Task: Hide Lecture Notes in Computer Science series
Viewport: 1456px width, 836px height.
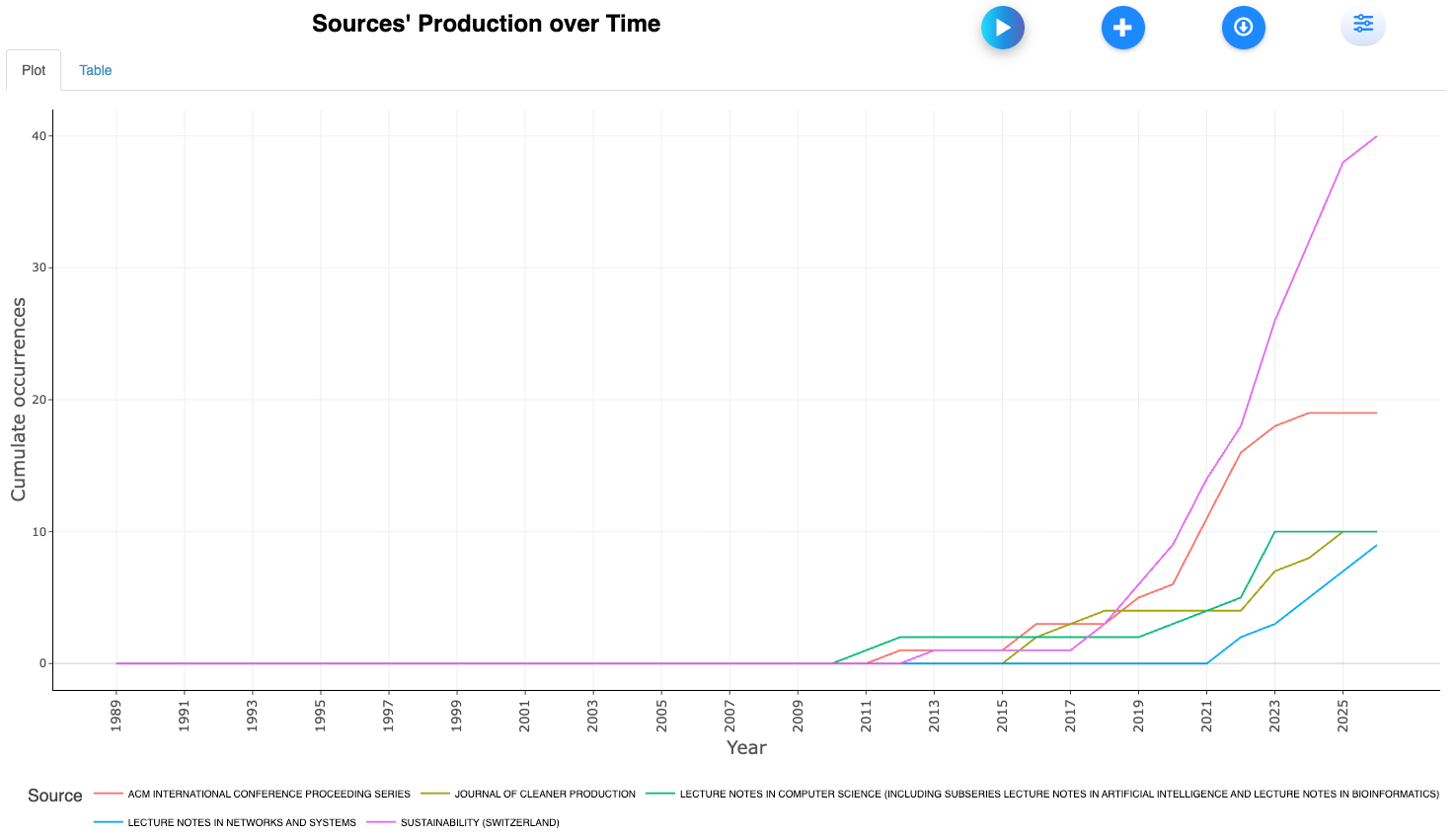Action: 1058,794
